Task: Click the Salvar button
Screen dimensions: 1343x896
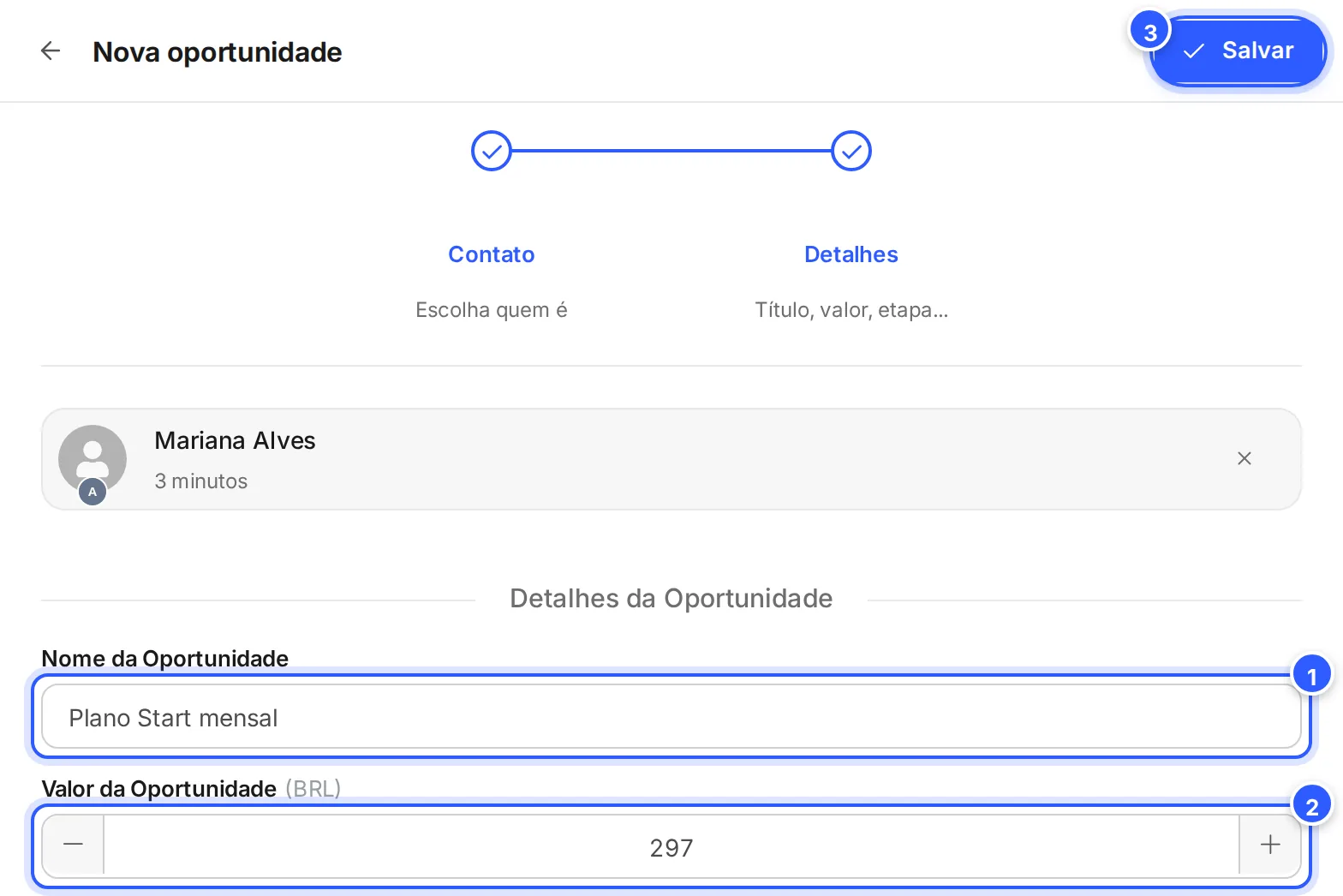Action: [x=1239, y=51]
